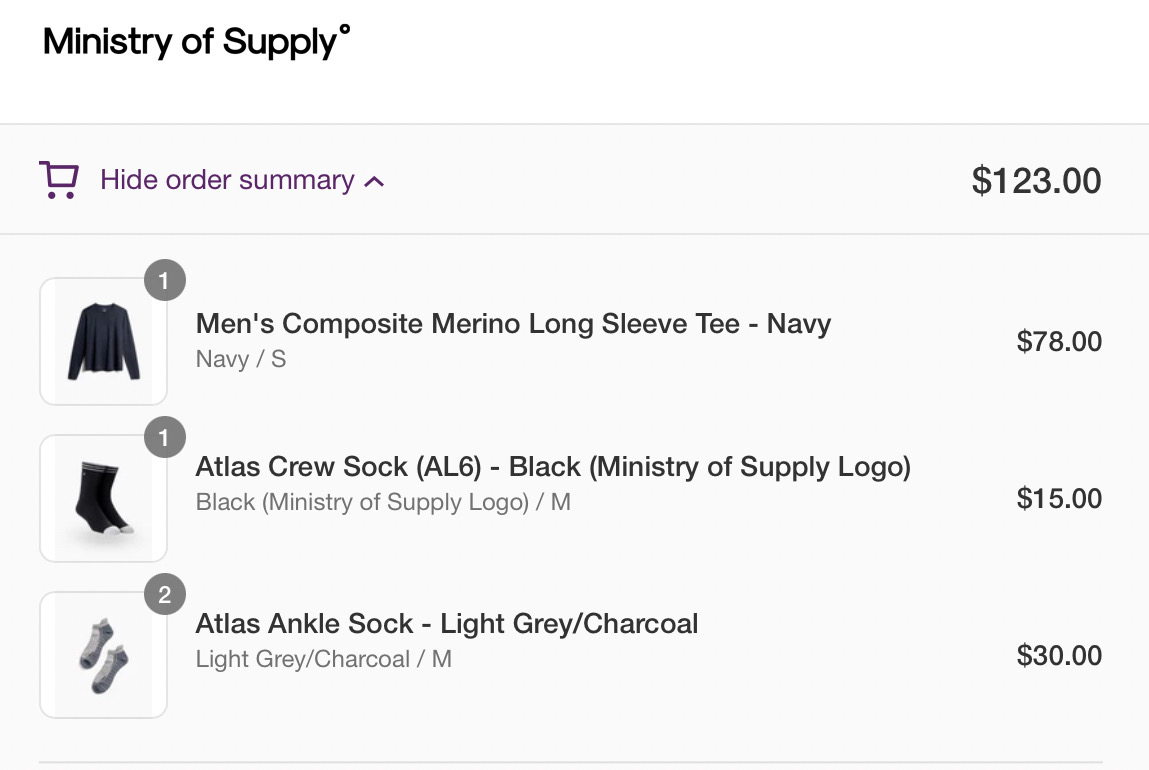Screen dimensions: 1149x770
Task: Click the navy long sleeve tee thumbnail
Action: (103, 341)
